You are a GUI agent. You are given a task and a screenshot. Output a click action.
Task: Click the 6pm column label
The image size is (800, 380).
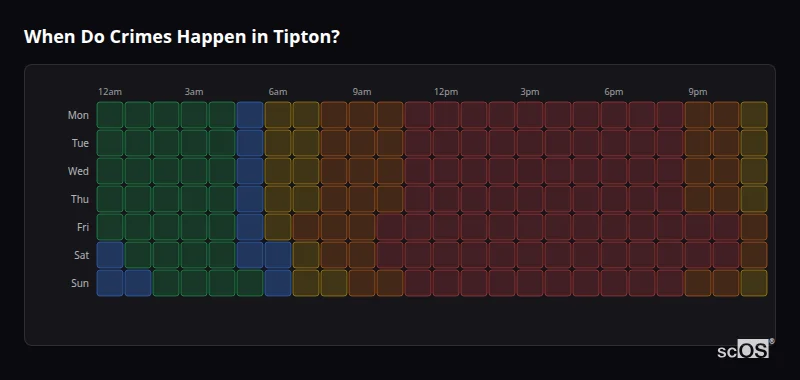[x=614, y=92]
